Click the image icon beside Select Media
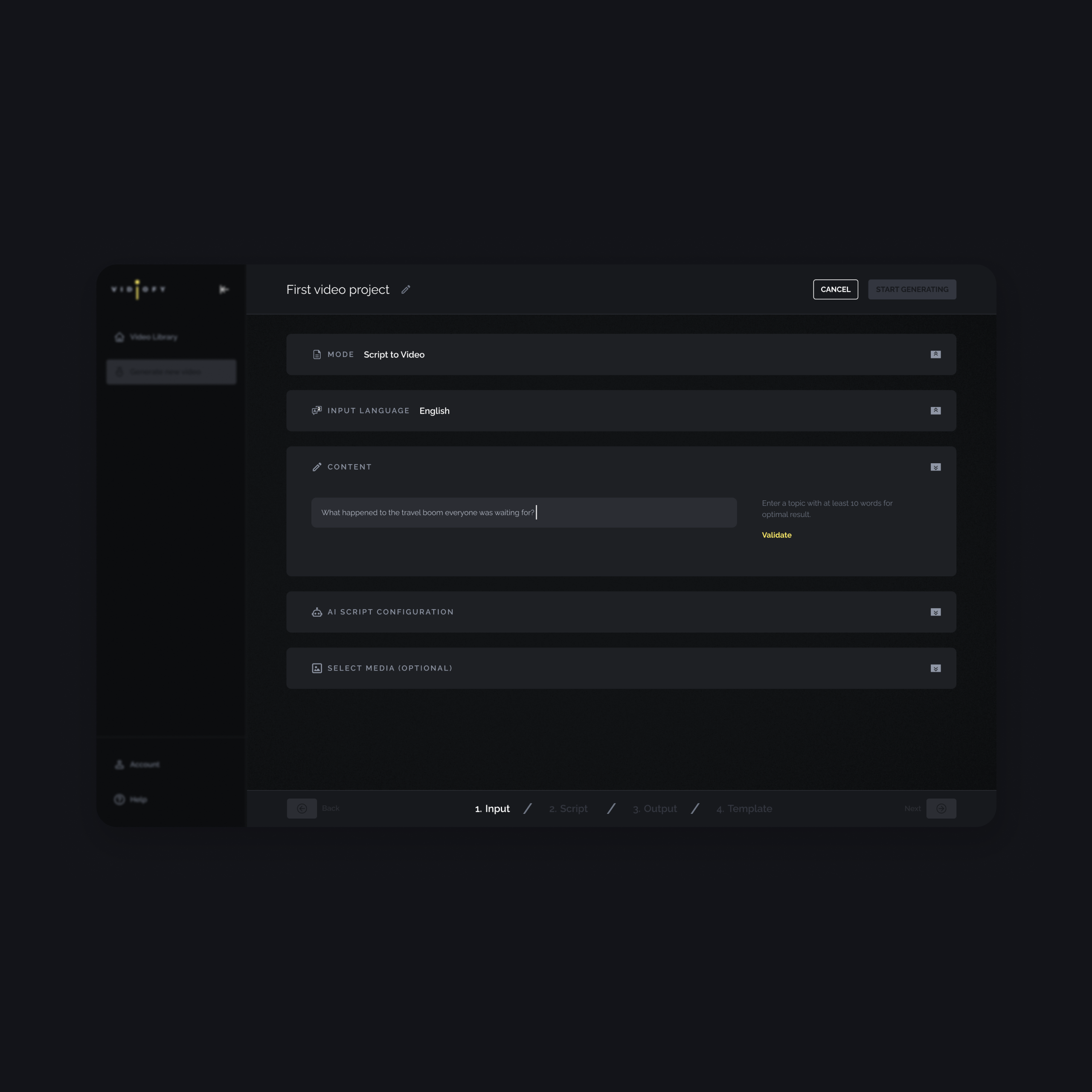The width and height of the screenshot is (1092, 1092). point(317,668)
